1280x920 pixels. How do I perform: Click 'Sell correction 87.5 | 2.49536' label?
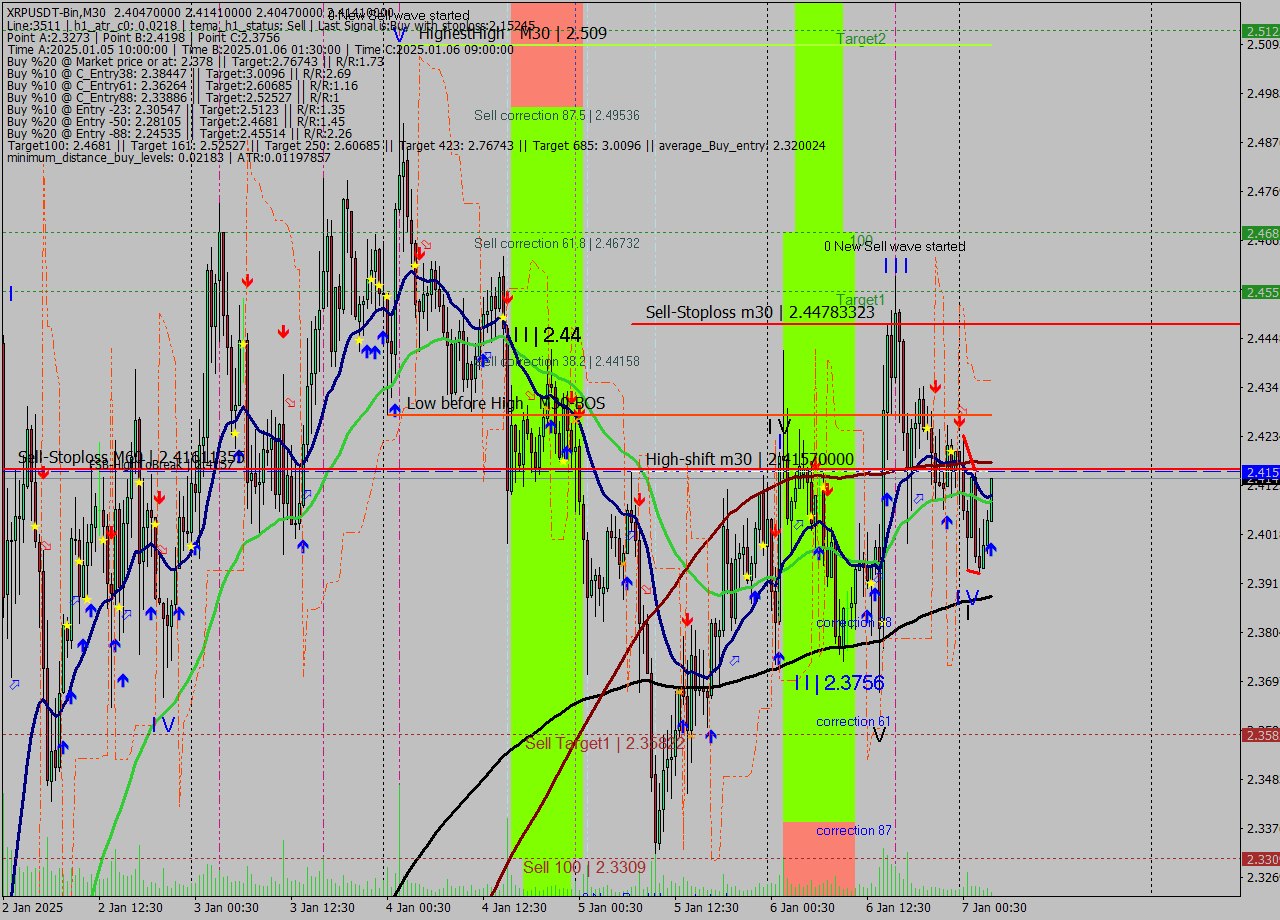pos(557,116)
